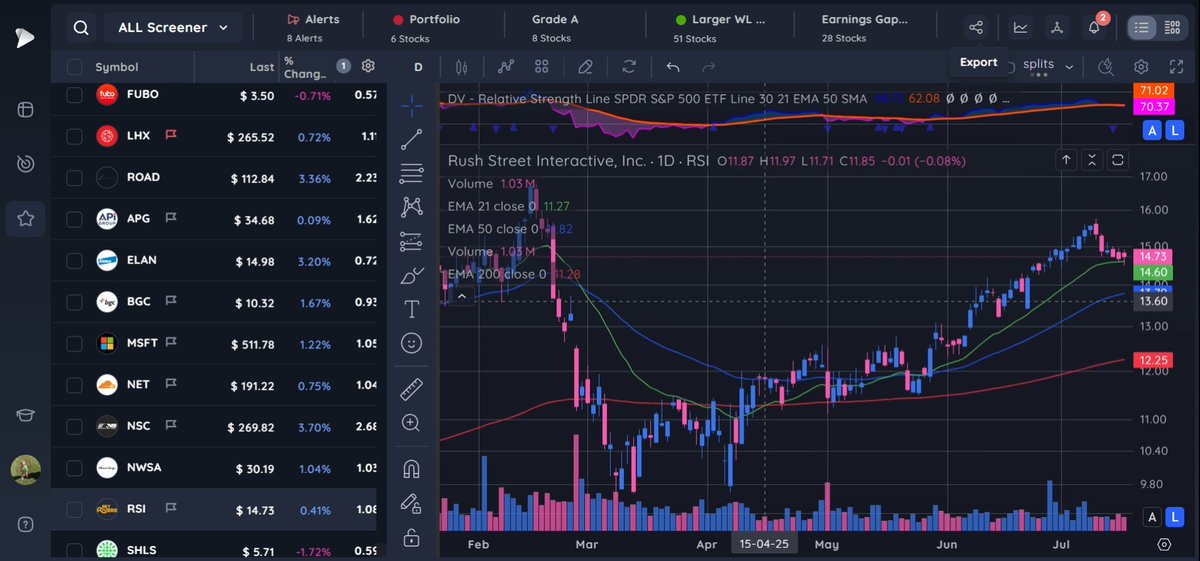Activate the zoom in tool
The height and width of the screenshot is (561, 1200).
click(x=411, y=423)
